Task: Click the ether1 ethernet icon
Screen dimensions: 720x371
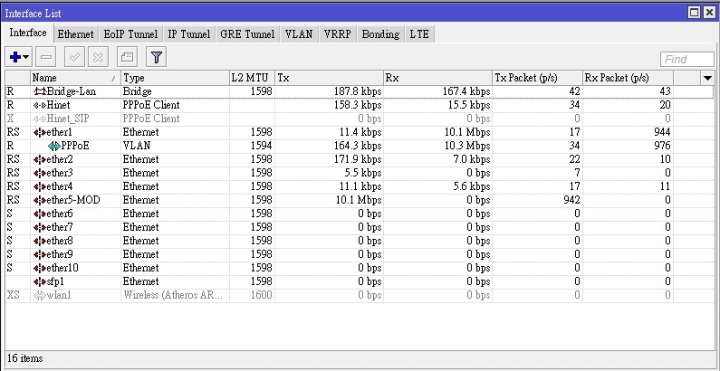Action: (x=40, y=133)
